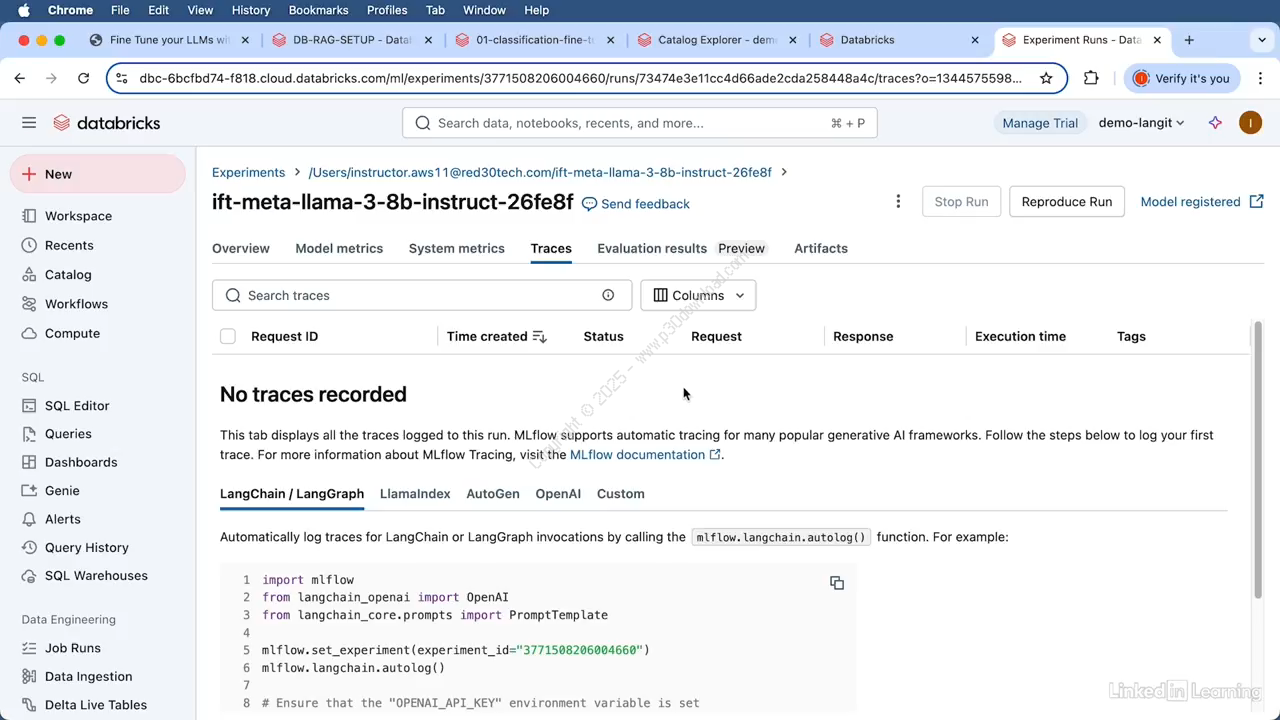Viewport: 1280px width, 720px height.
Task: Open Chrome's tab search dropdown arrow
Action: tap(1262, 40)
